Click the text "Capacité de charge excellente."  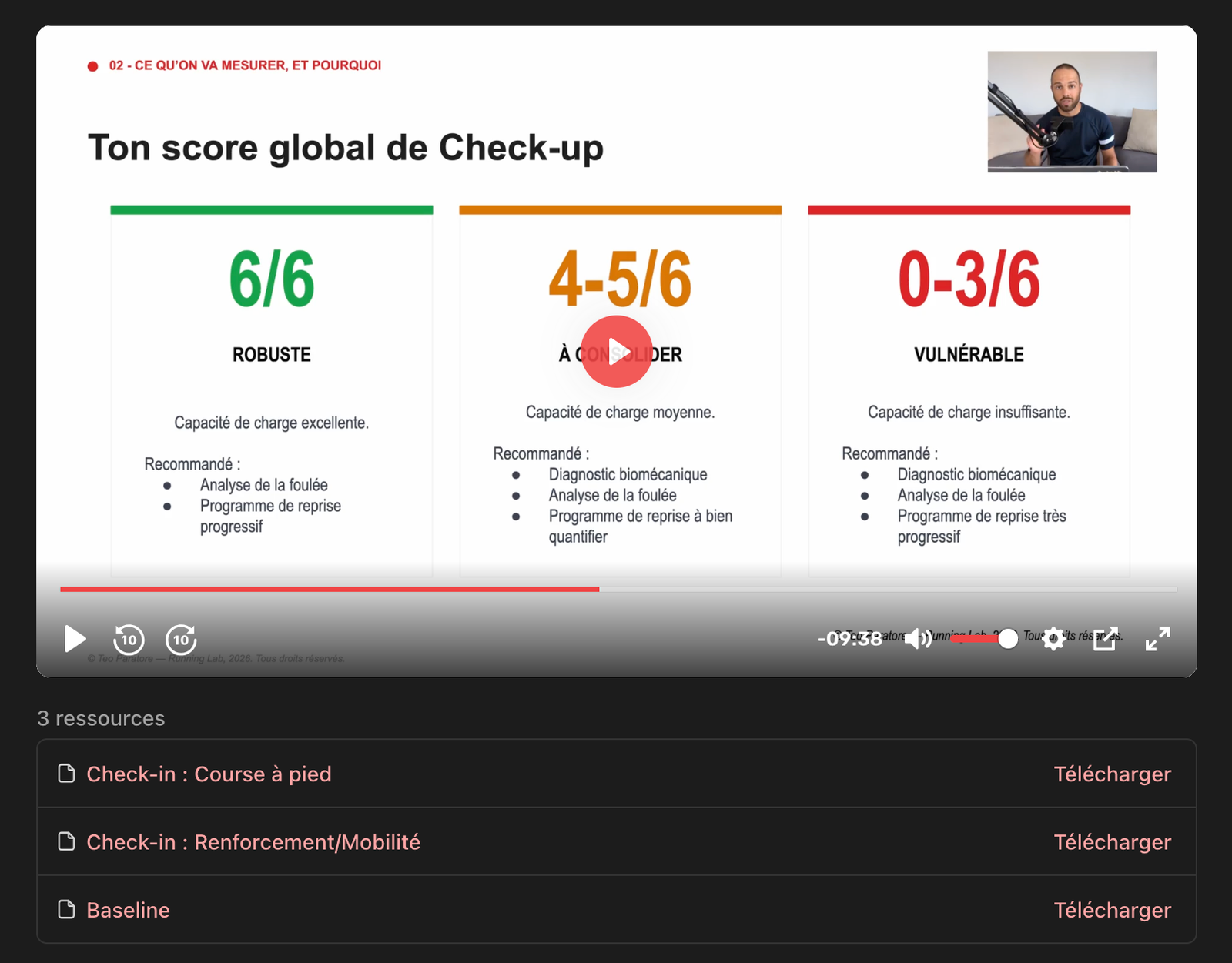pos(272,423)
